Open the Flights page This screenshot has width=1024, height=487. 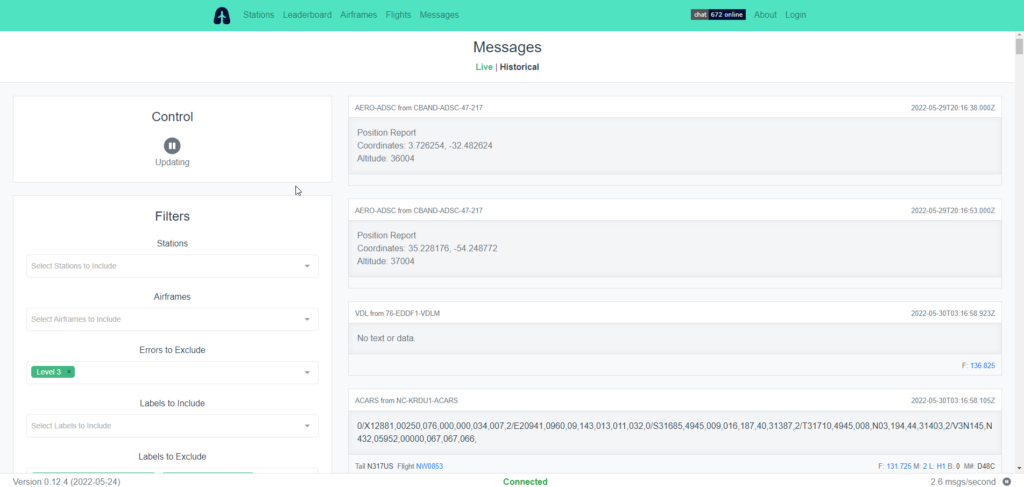[398, 14]
